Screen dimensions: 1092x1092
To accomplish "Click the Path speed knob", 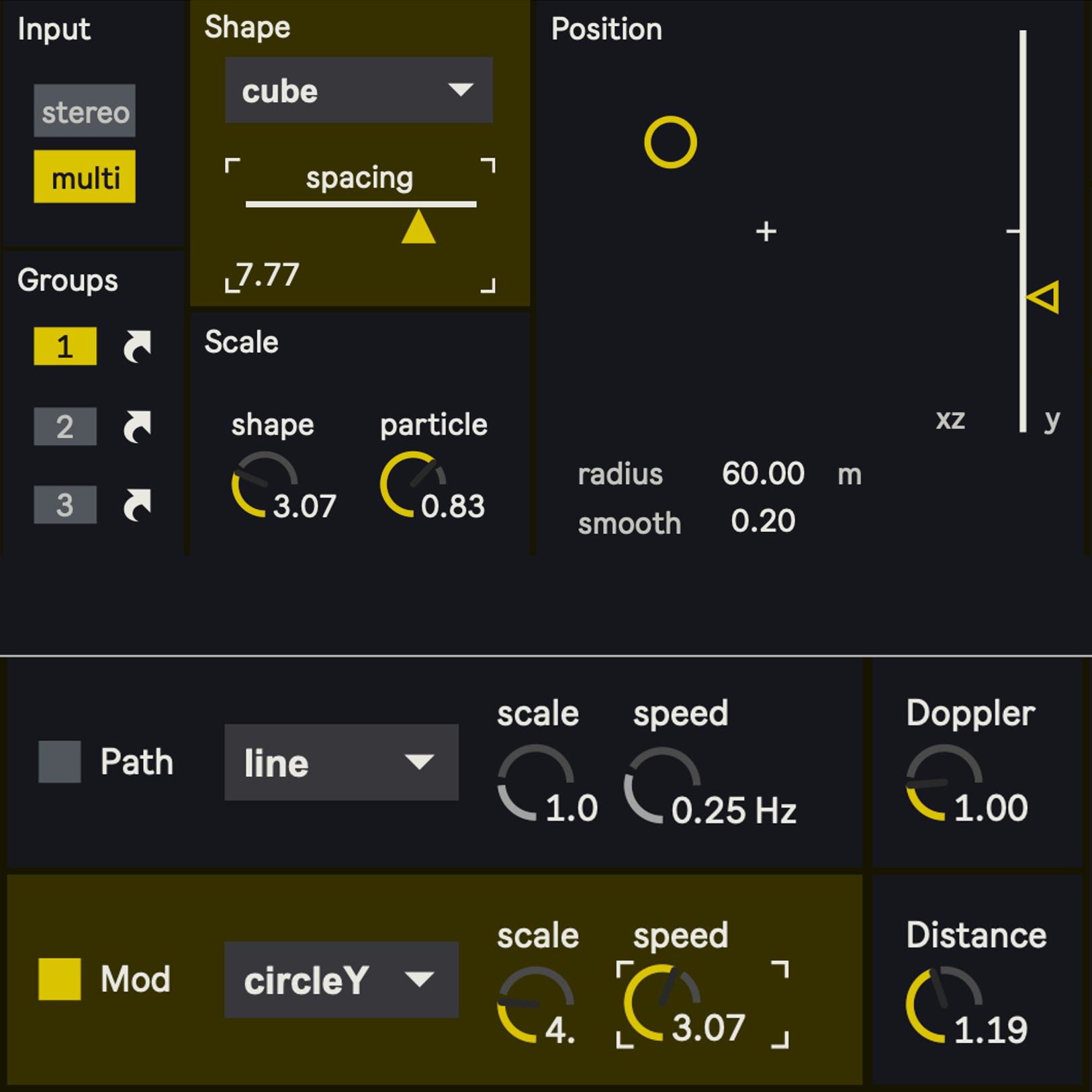I will click(662, 784).
